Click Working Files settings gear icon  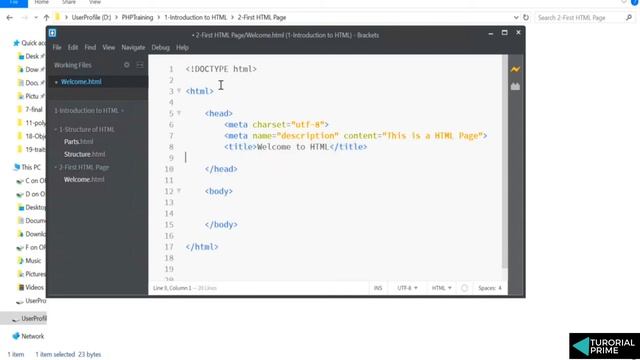[127, 65]
